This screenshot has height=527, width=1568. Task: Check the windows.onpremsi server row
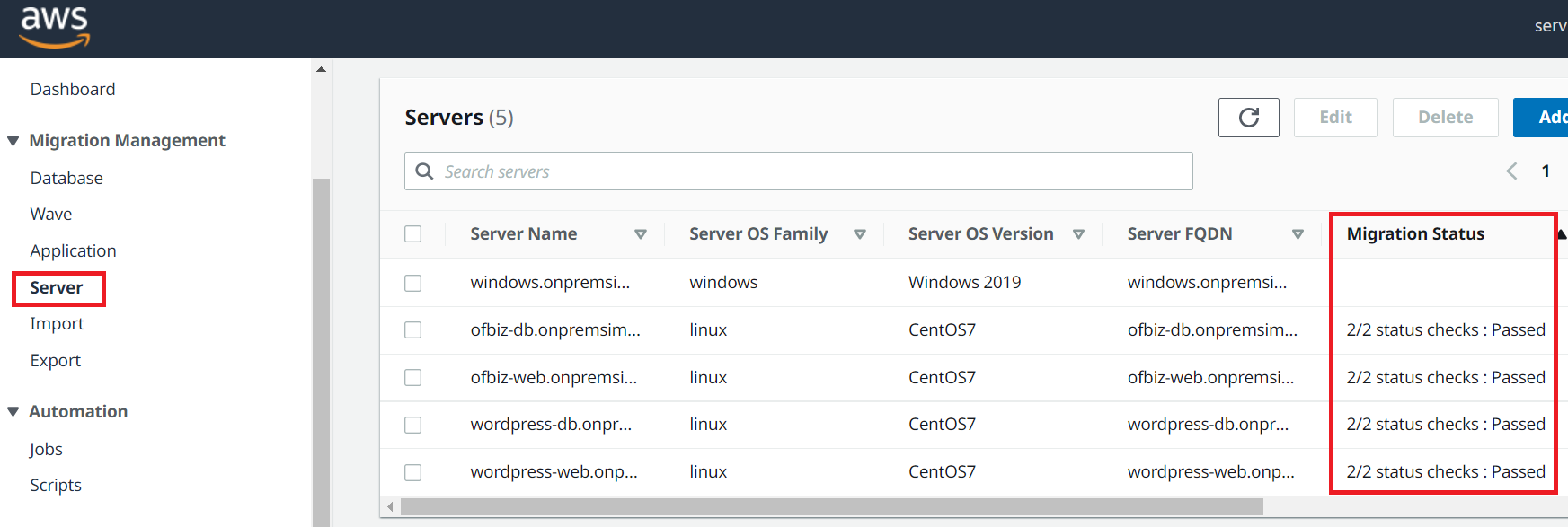click(x=413, y=283)
